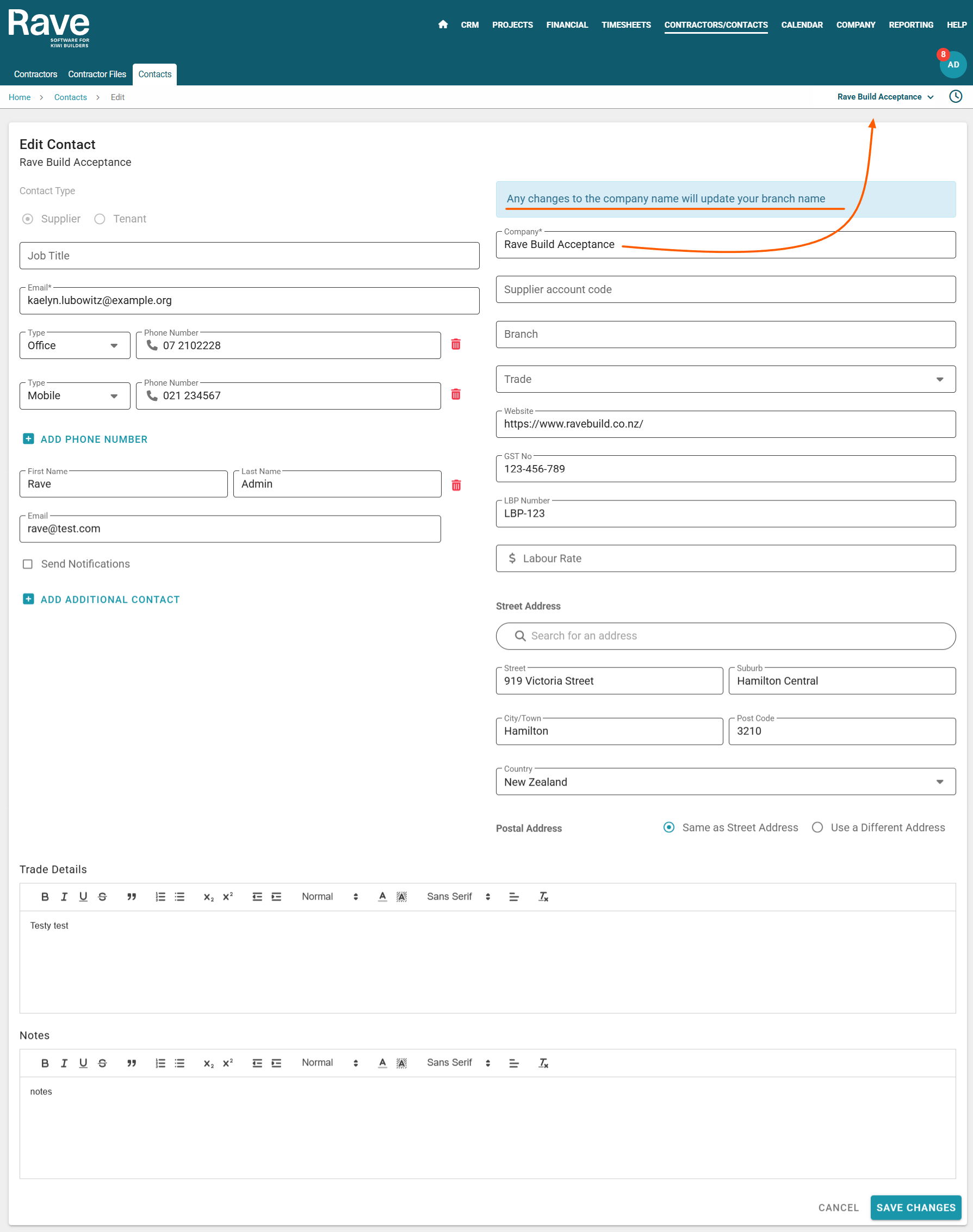
Task: Remove the Rave Admin additional contact
Action: [x=456, y=485]
